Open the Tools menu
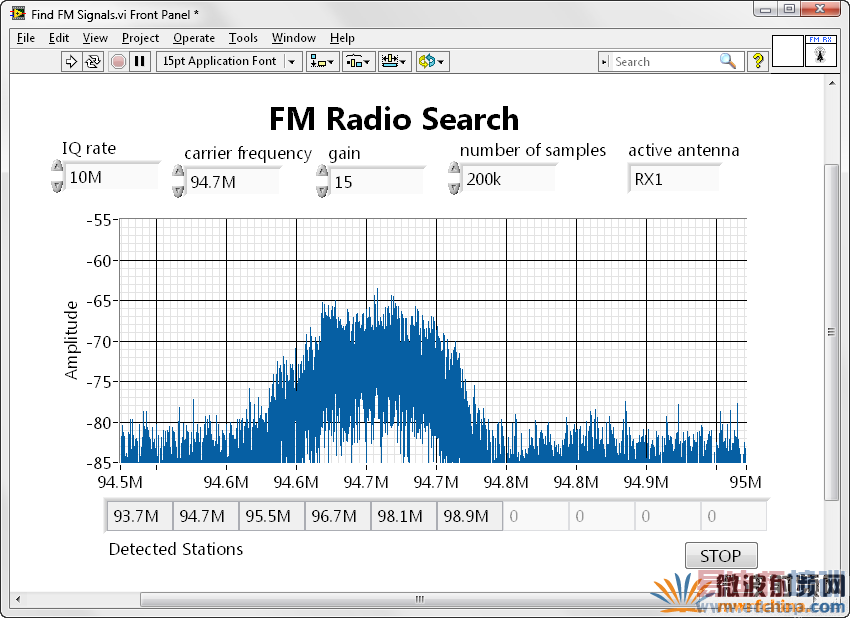The height and width of the screenshot is (618, 850). tap(243, 38)
